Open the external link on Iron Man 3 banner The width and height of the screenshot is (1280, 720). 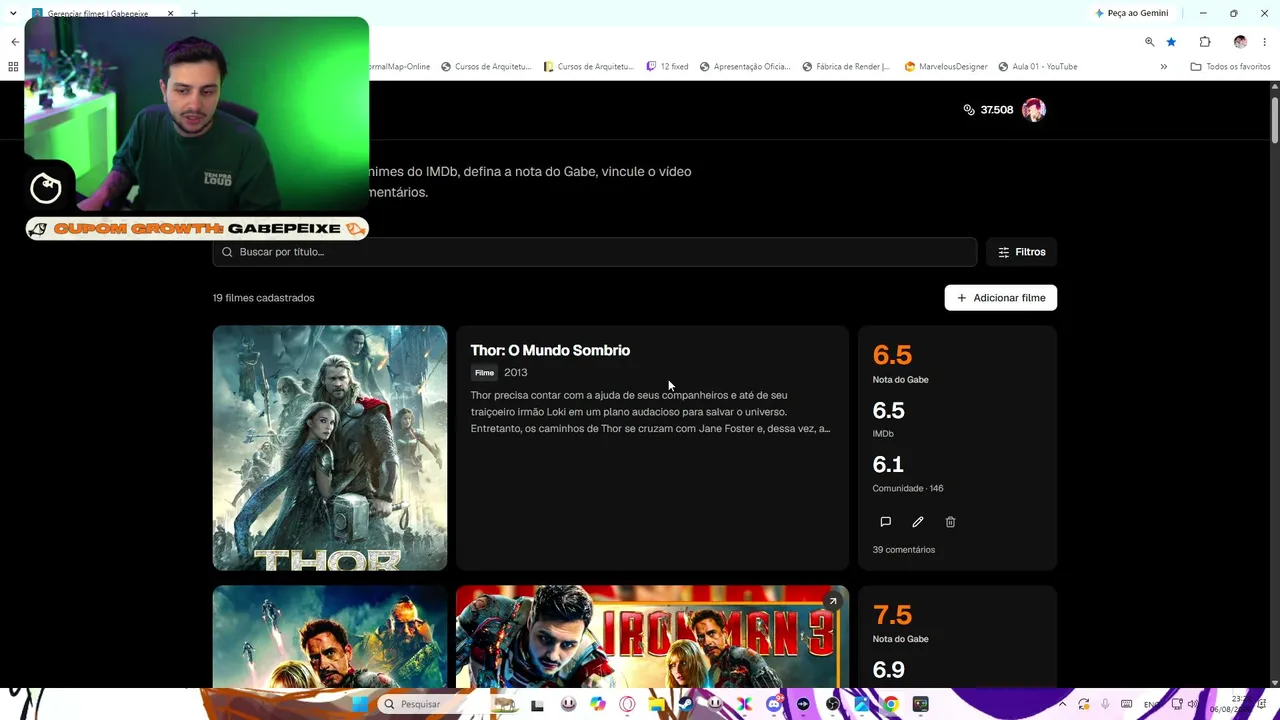click(x=832, y=601)
